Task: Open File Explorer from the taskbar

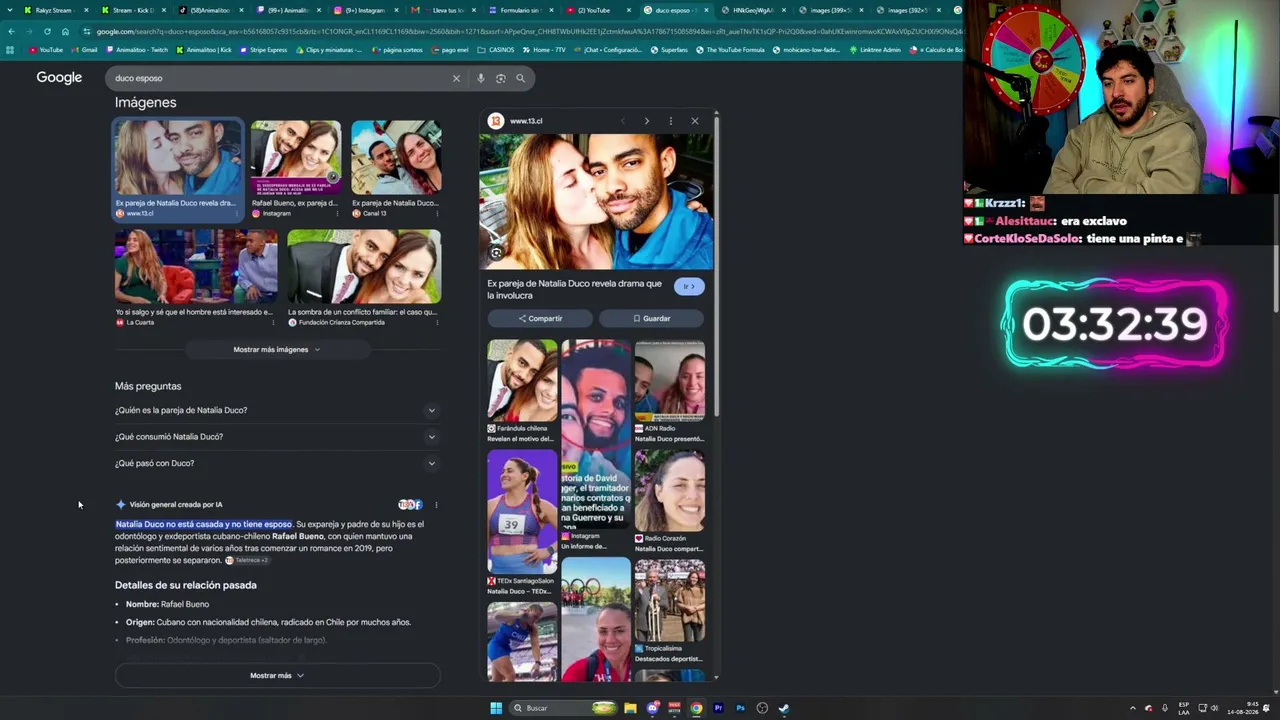Action: [630, 708]
